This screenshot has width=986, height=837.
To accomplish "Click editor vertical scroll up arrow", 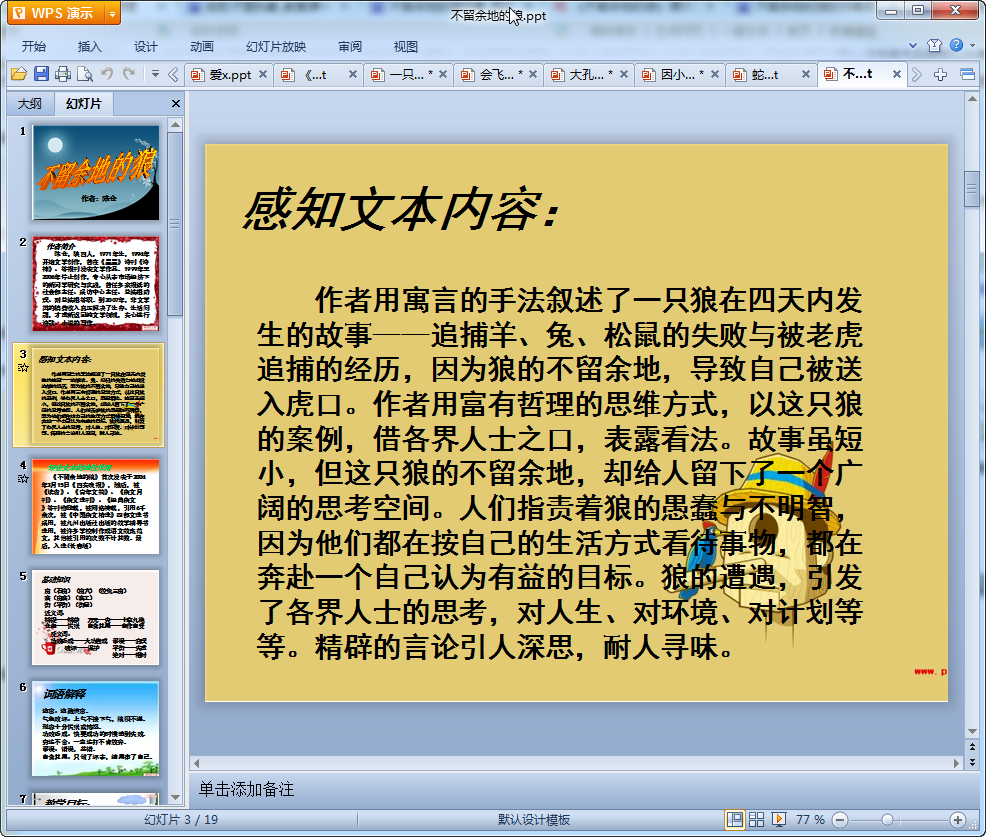I will click(972, 99).
